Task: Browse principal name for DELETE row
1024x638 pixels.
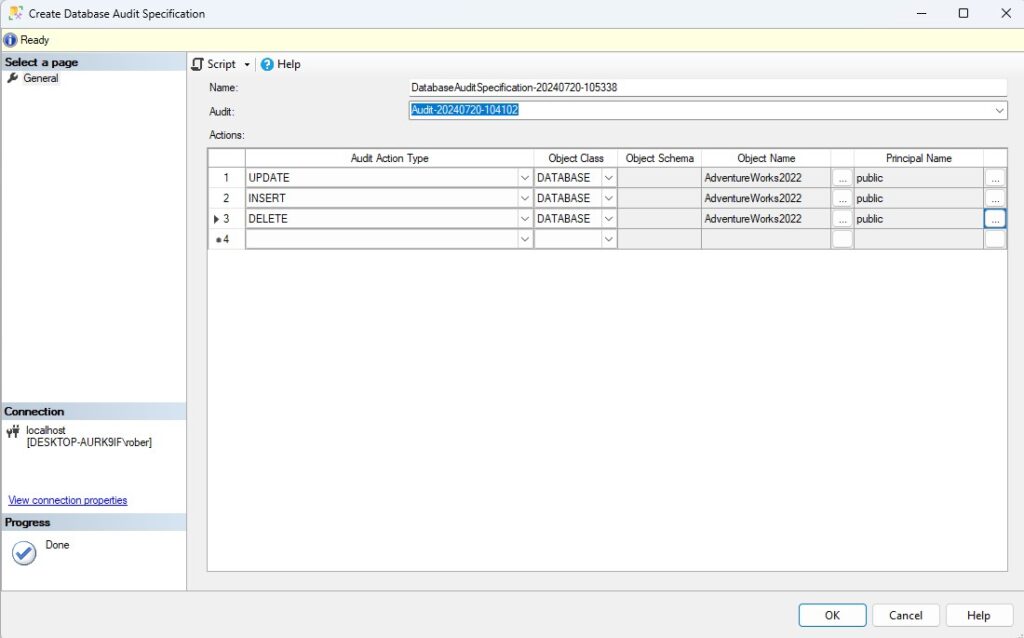Action: point(994,219)
